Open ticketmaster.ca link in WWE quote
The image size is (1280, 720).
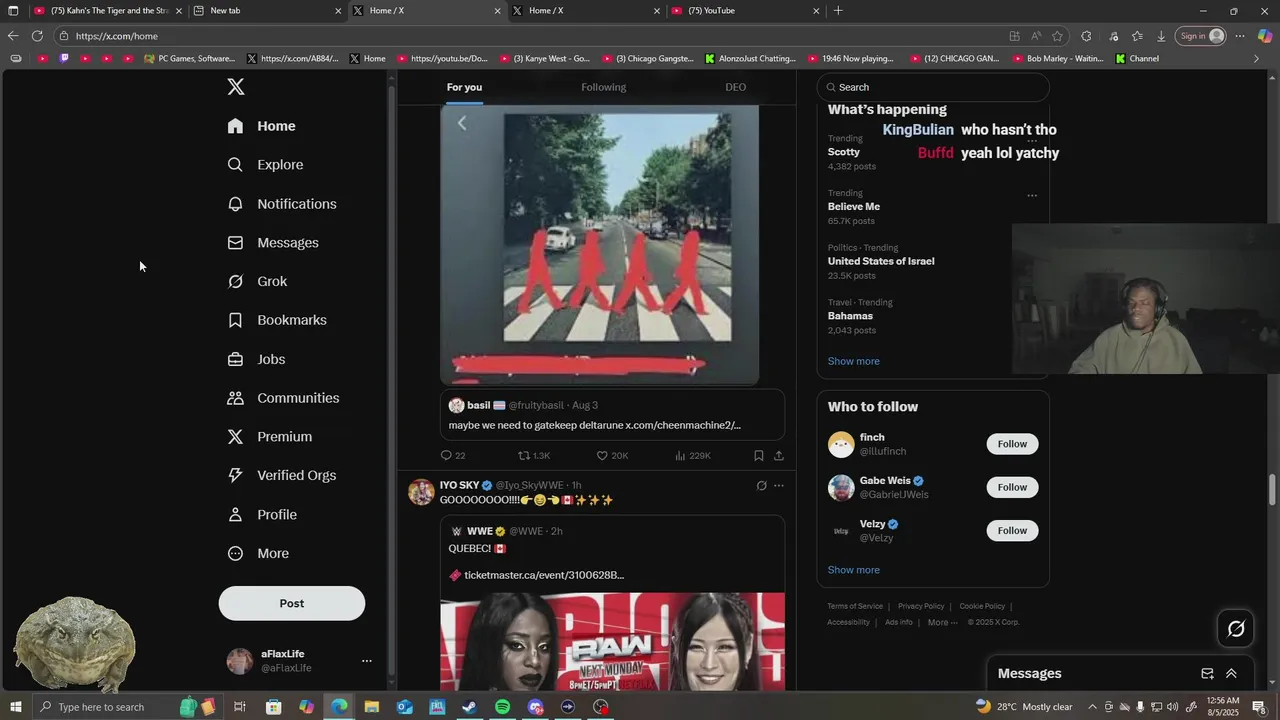[x=544, y=575]
